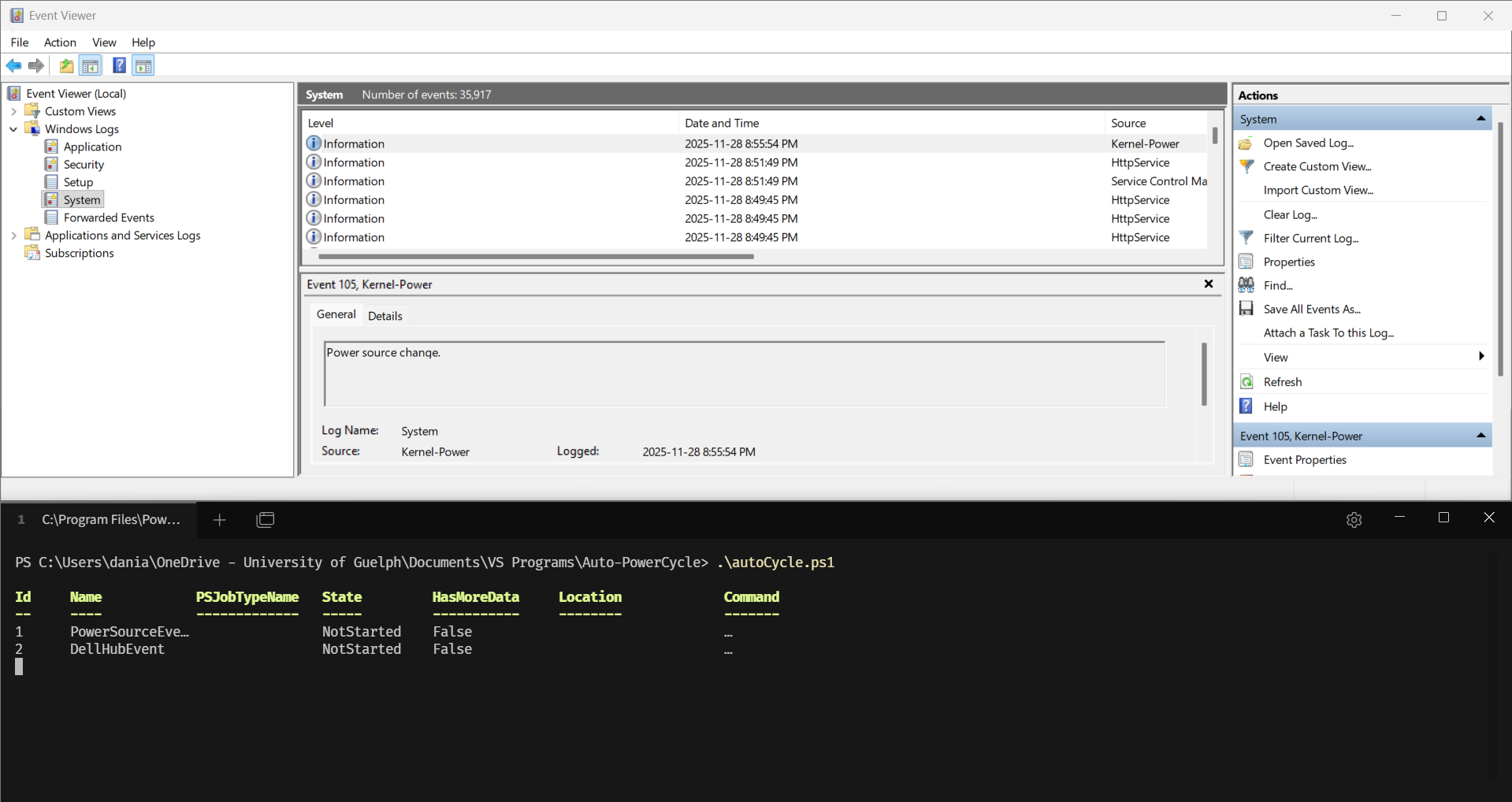Expand the Custom Views tree node

point(13,111)
